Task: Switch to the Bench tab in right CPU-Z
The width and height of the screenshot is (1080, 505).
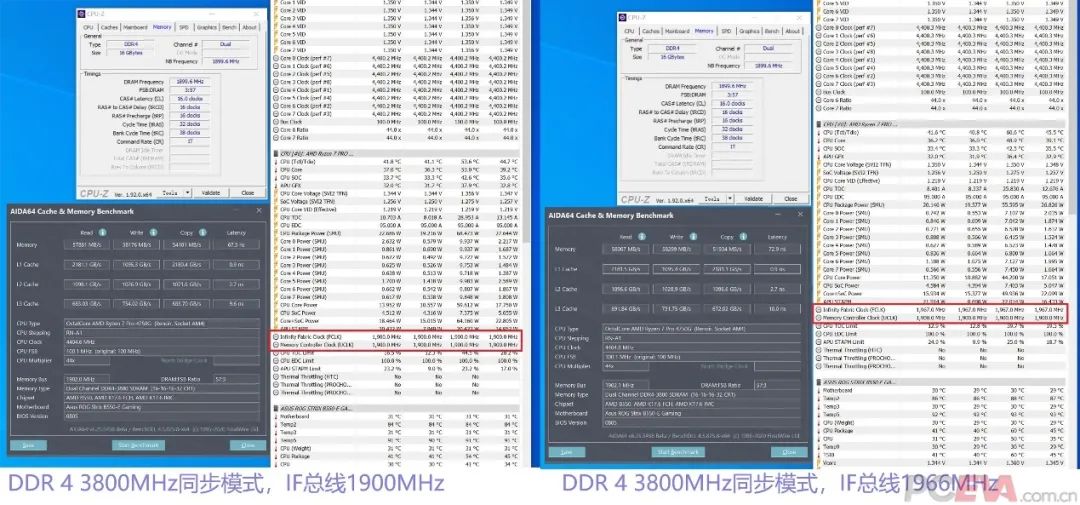Action: click(x=770, y=31)
